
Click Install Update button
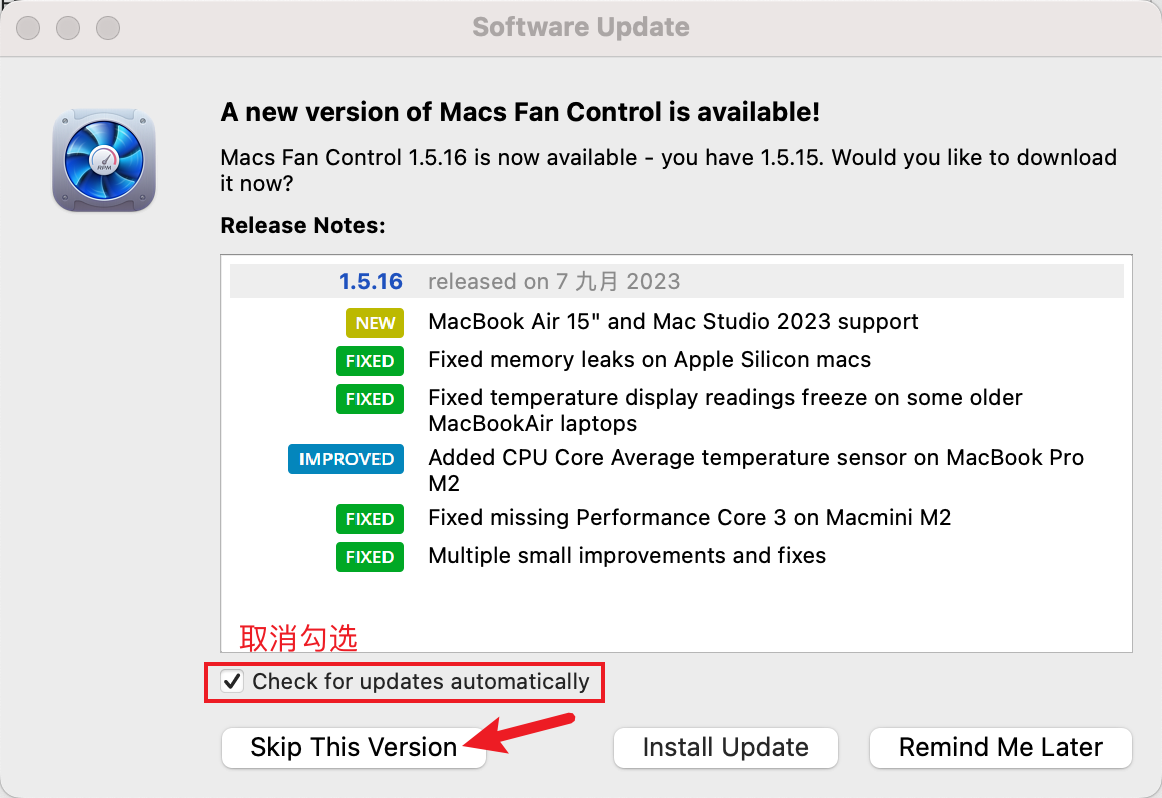pyautogui.click(x=726, y=747)
